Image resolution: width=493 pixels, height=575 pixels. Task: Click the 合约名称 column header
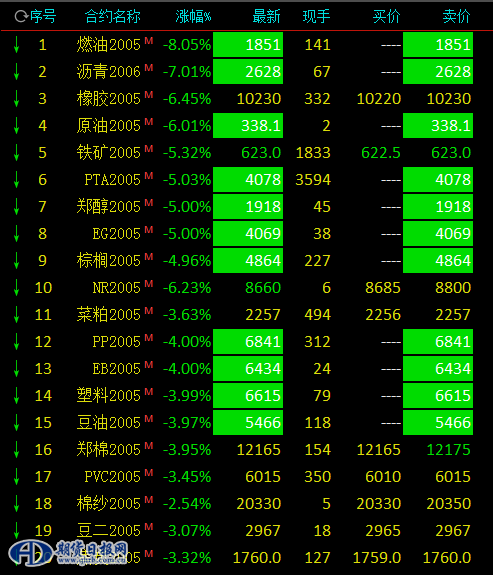113,17
